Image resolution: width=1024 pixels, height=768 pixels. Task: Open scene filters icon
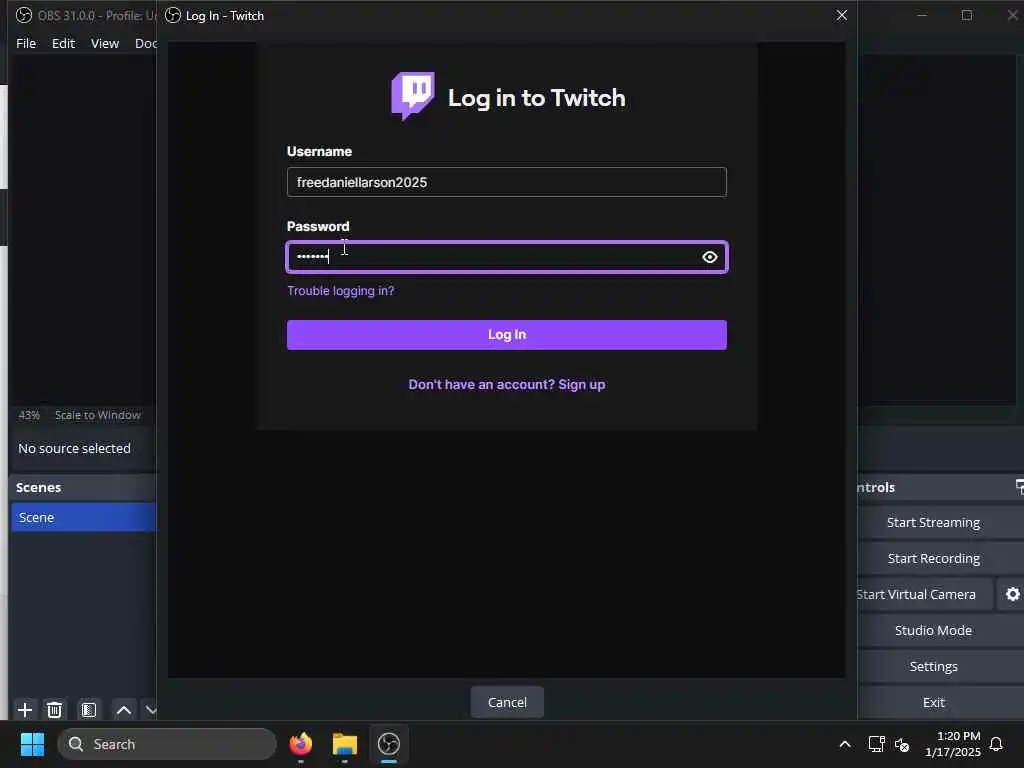pyautogui.click(x=89, y=709)
